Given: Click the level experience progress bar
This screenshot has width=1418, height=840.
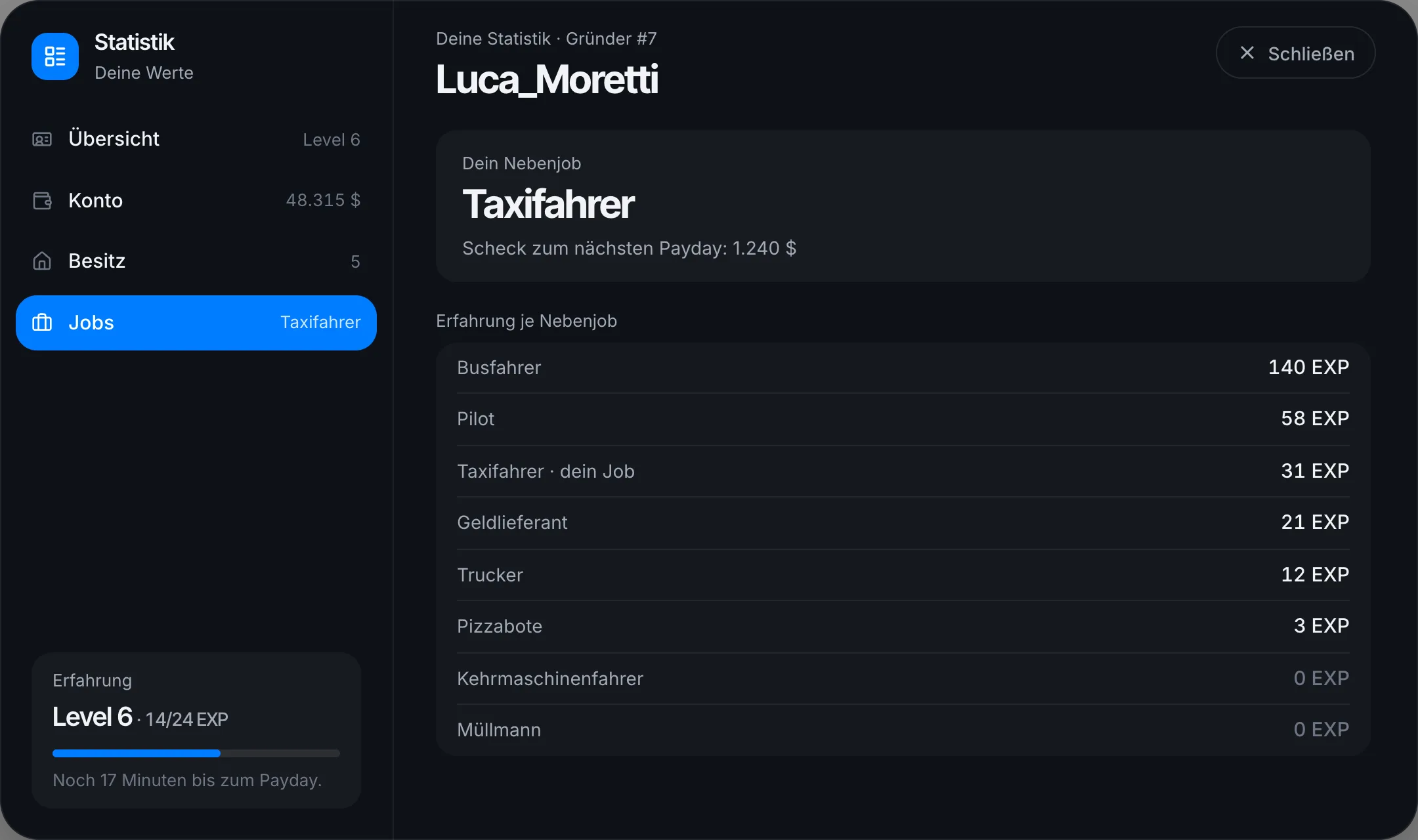Looking at the screenshot, I should pos(196,753).
